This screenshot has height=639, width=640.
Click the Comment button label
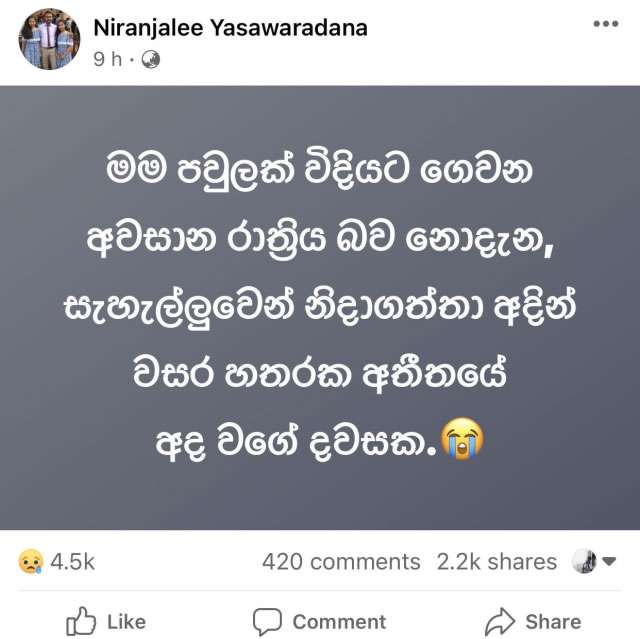(339, 622)
